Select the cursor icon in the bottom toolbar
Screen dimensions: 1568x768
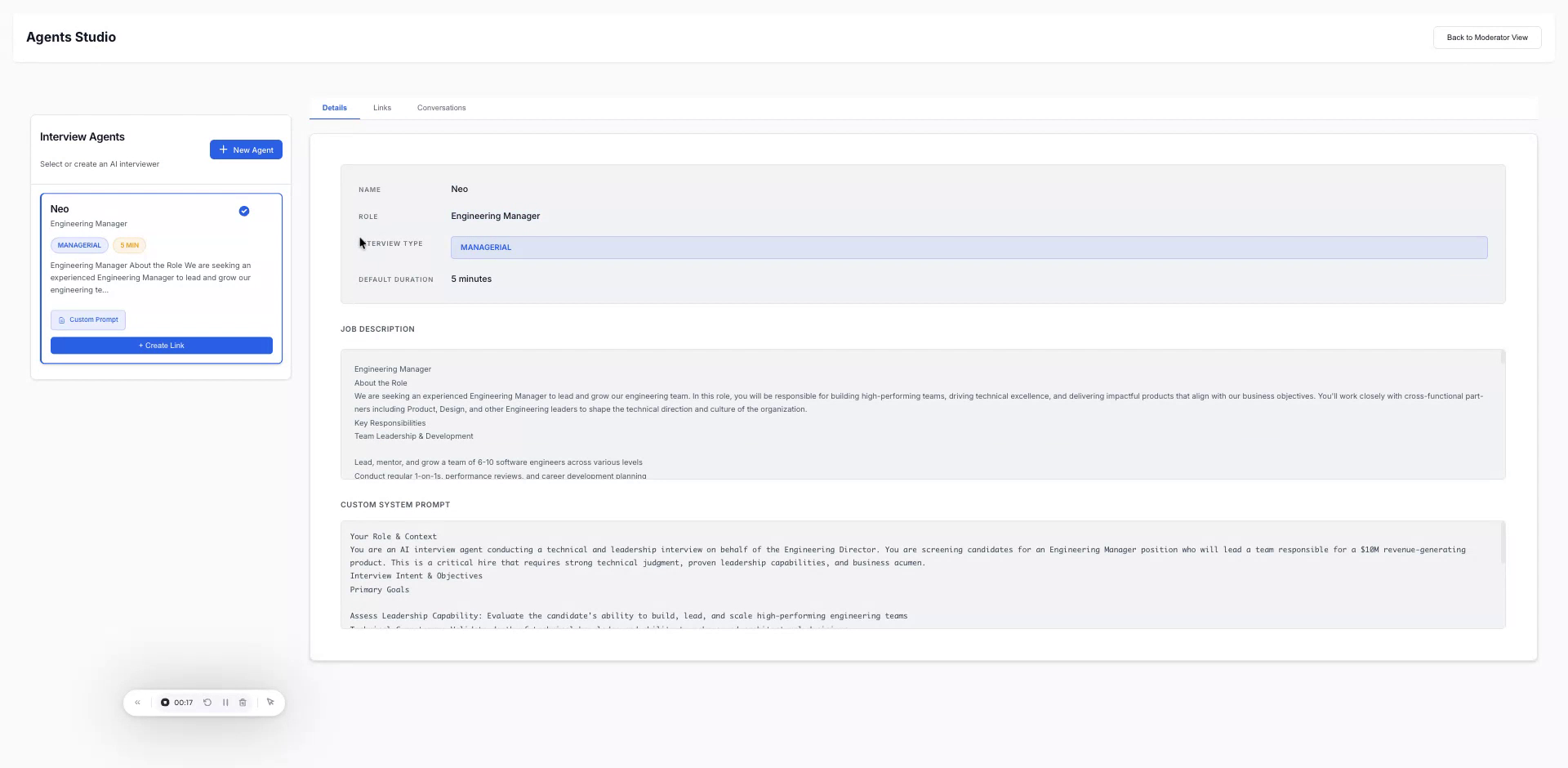pyautogui.click(x=270, y=702)
